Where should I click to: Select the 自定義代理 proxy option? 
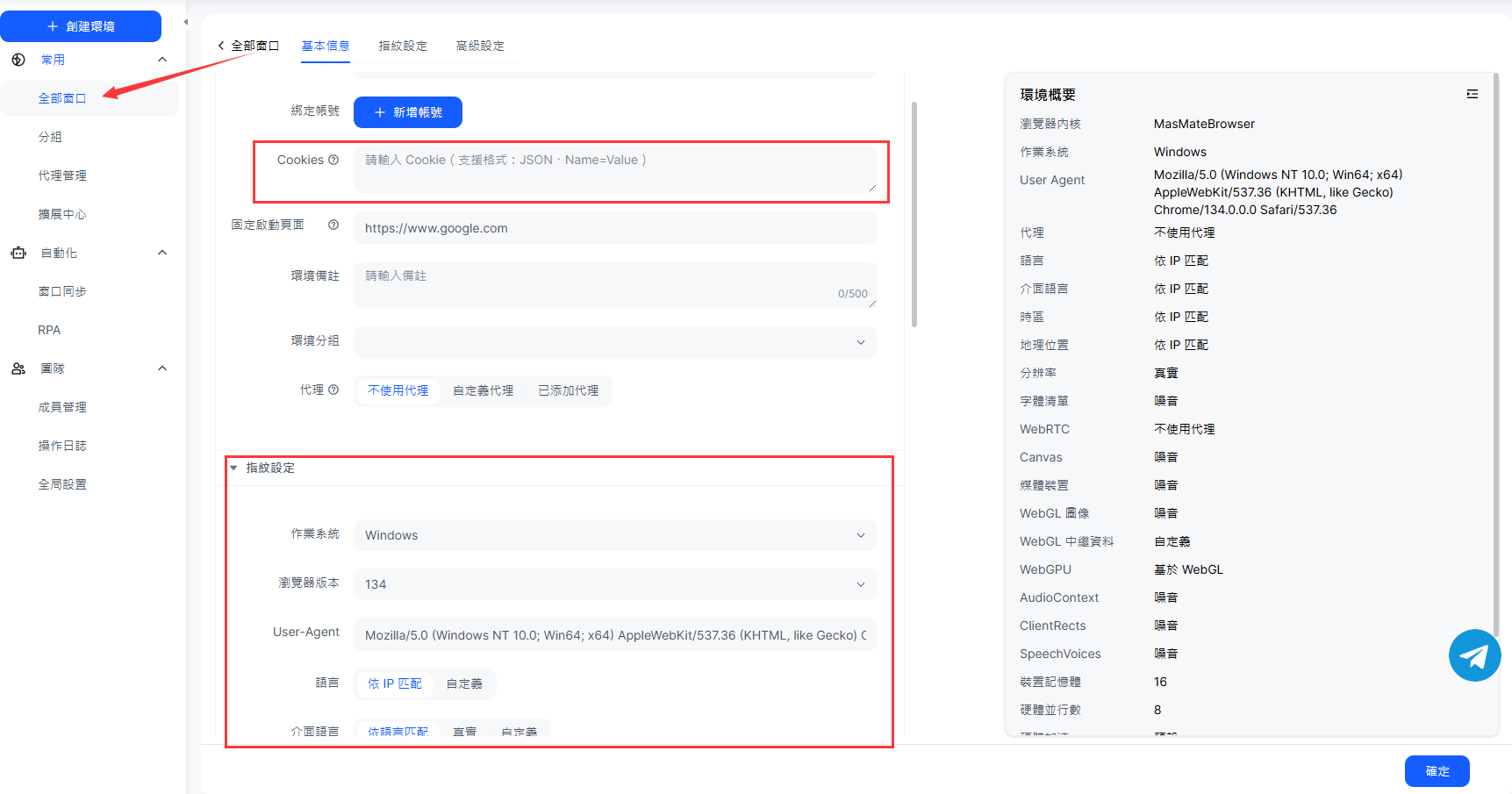point(483,390)
